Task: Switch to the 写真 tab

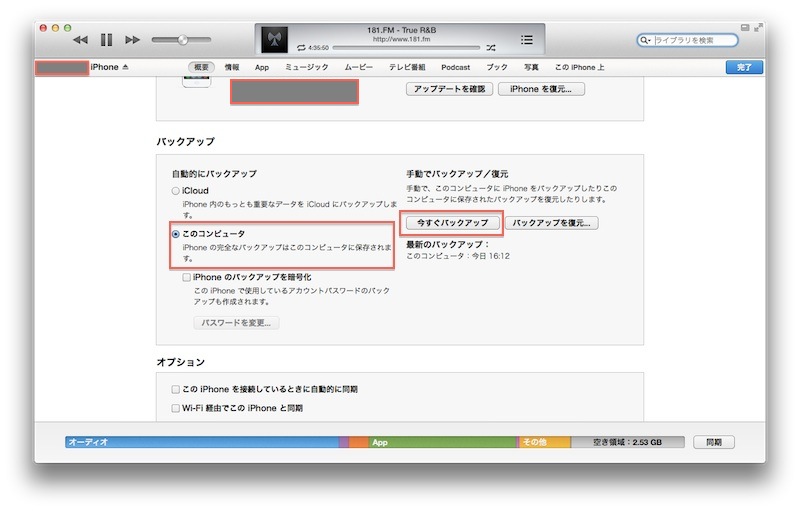Action: coord(531,67)
